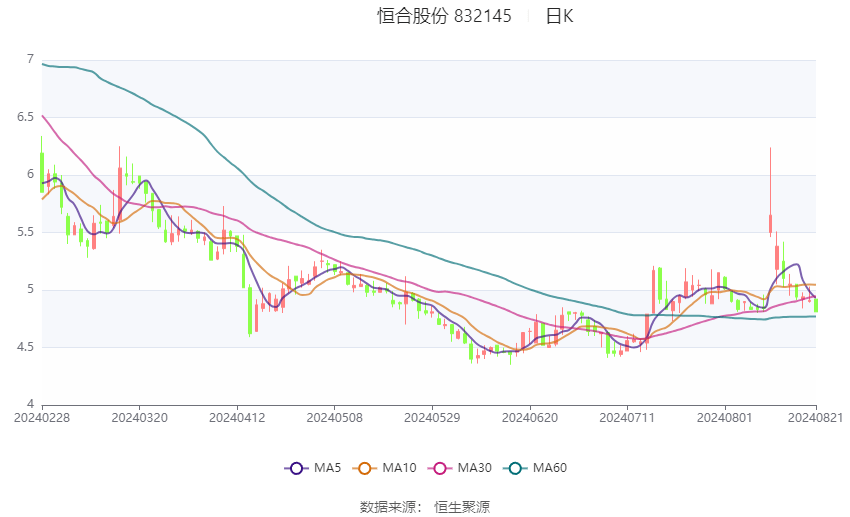The width and height of the screenshot is (850, 517).
Task: Hide the MA30 series via its label
Action: click(474, 468)
